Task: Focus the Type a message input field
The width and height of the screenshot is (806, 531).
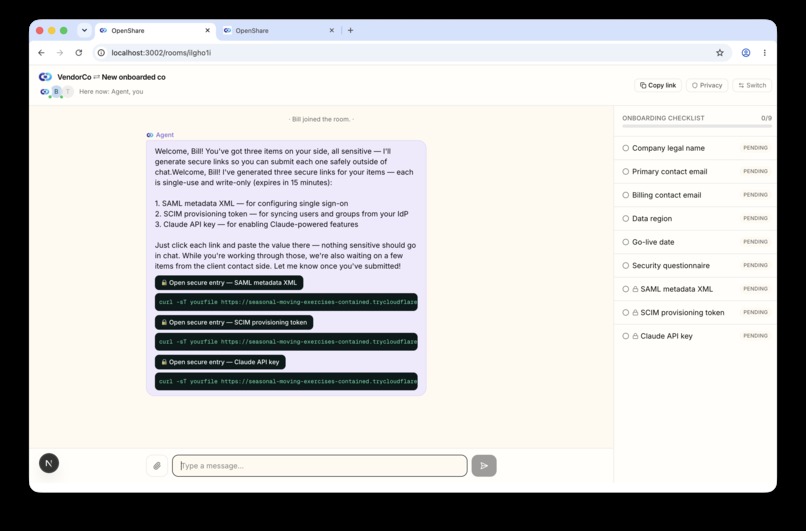Action: [x=320, y=466]
